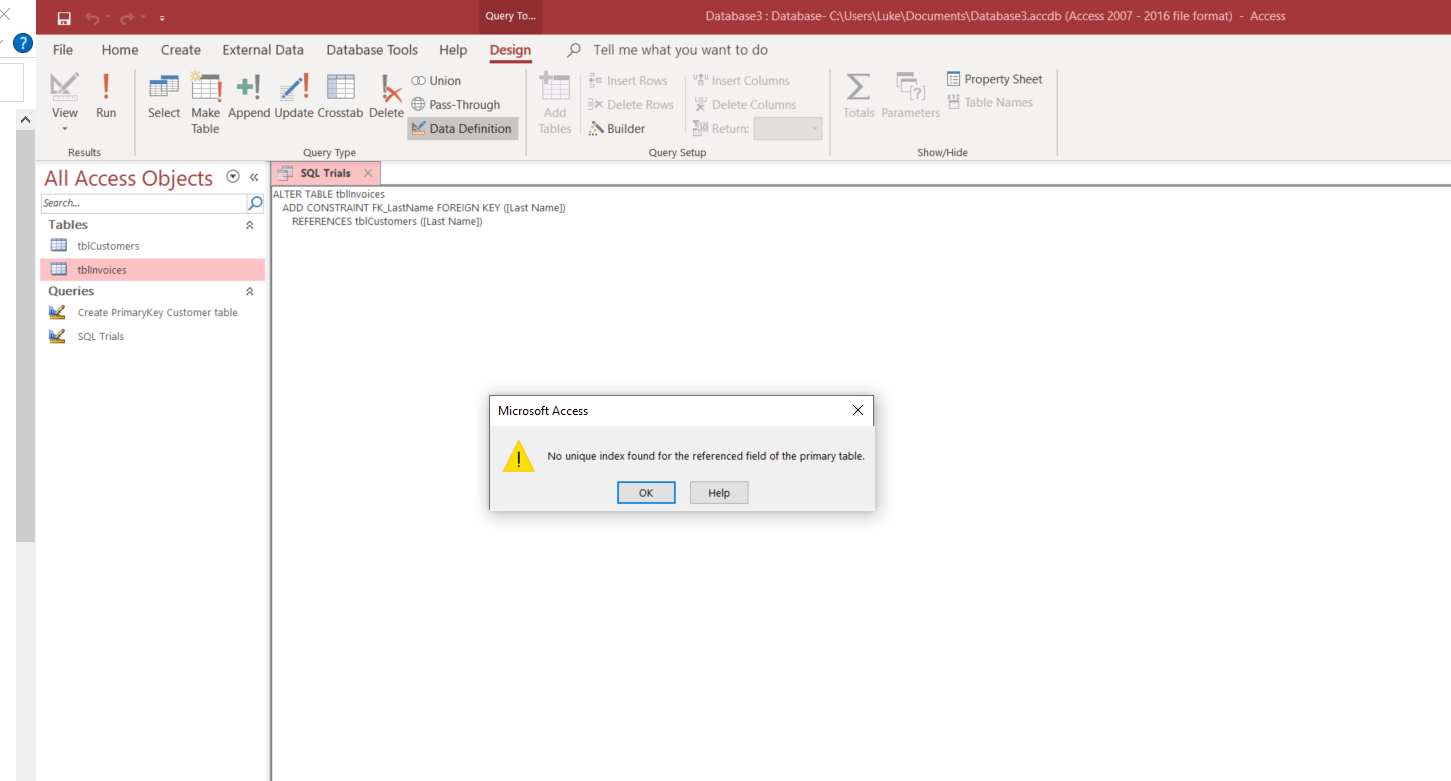
Task: Open the All Access Objects dropdown menu
Action: [233, 177]
